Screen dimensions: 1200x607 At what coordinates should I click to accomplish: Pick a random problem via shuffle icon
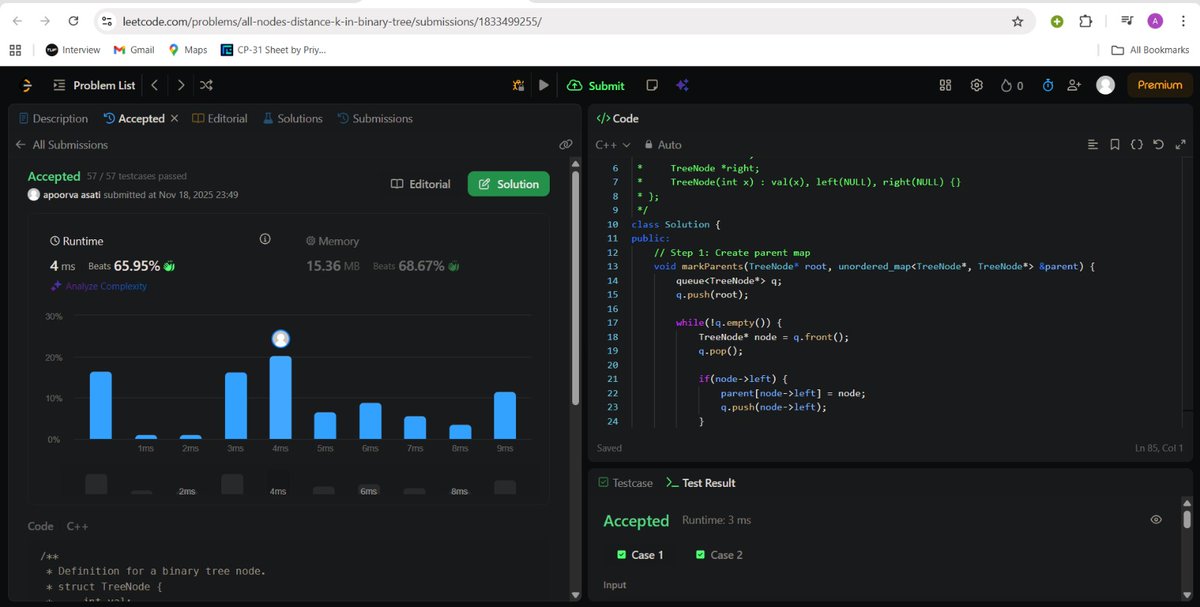coord(205,85)
